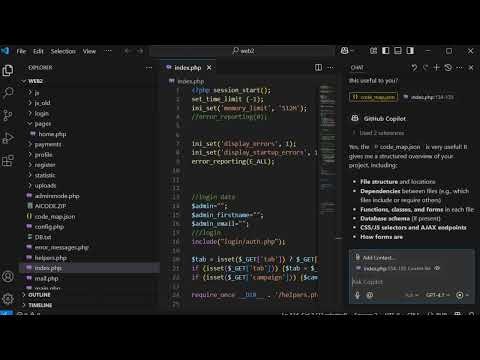Start voice chat with microphone icon

point(357,295)
